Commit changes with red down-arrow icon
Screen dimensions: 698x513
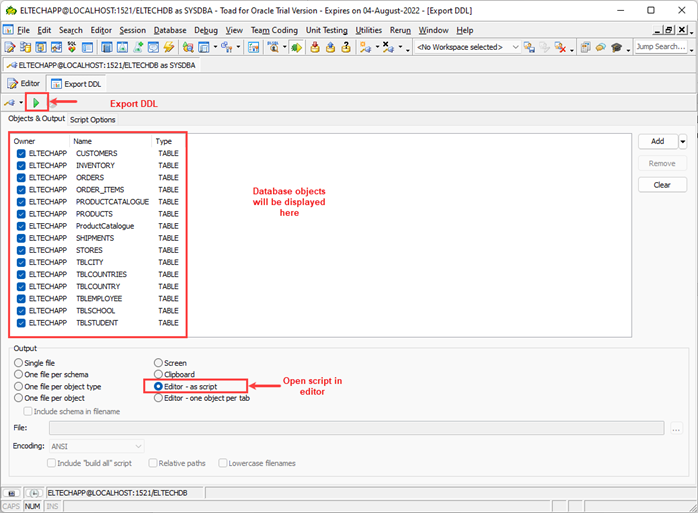[315, 47]
